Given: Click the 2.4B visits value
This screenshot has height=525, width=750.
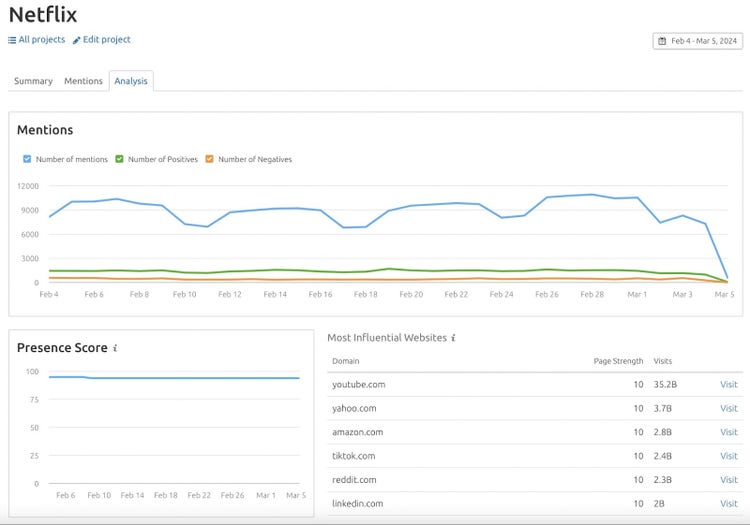Looking at the screenshot, I should point(662,456).
